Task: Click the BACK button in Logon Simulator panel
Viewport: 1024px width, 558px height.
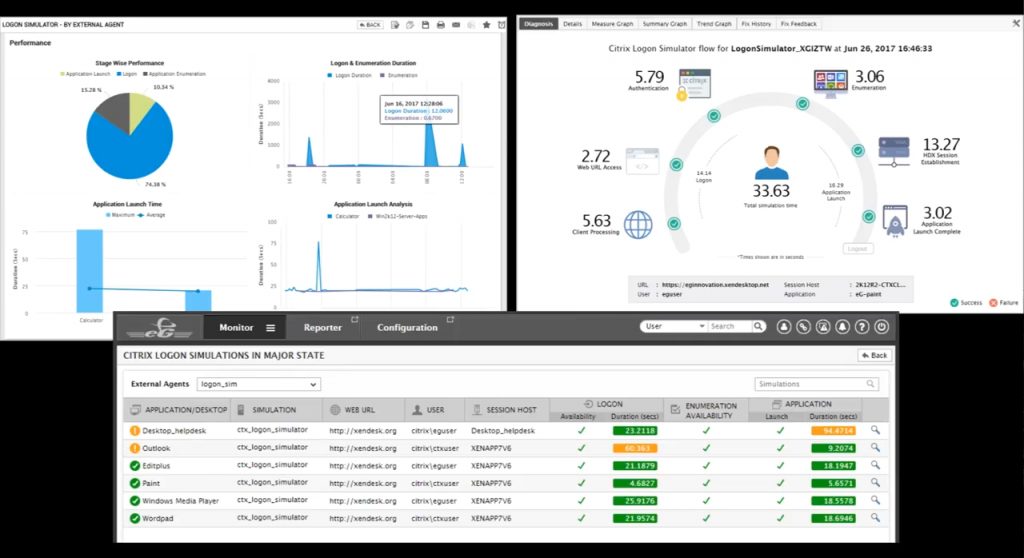Action: tap(370, 25)
